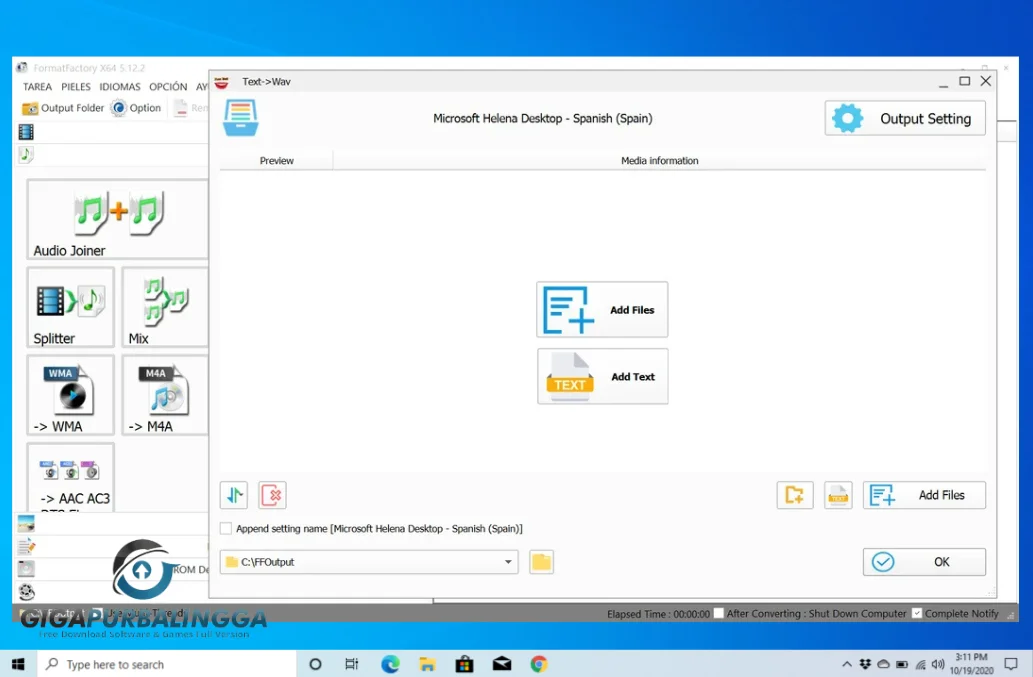Open PIELES menu in FormatFactory
This screenshot has height=677, width=1033.
[76, 87]
